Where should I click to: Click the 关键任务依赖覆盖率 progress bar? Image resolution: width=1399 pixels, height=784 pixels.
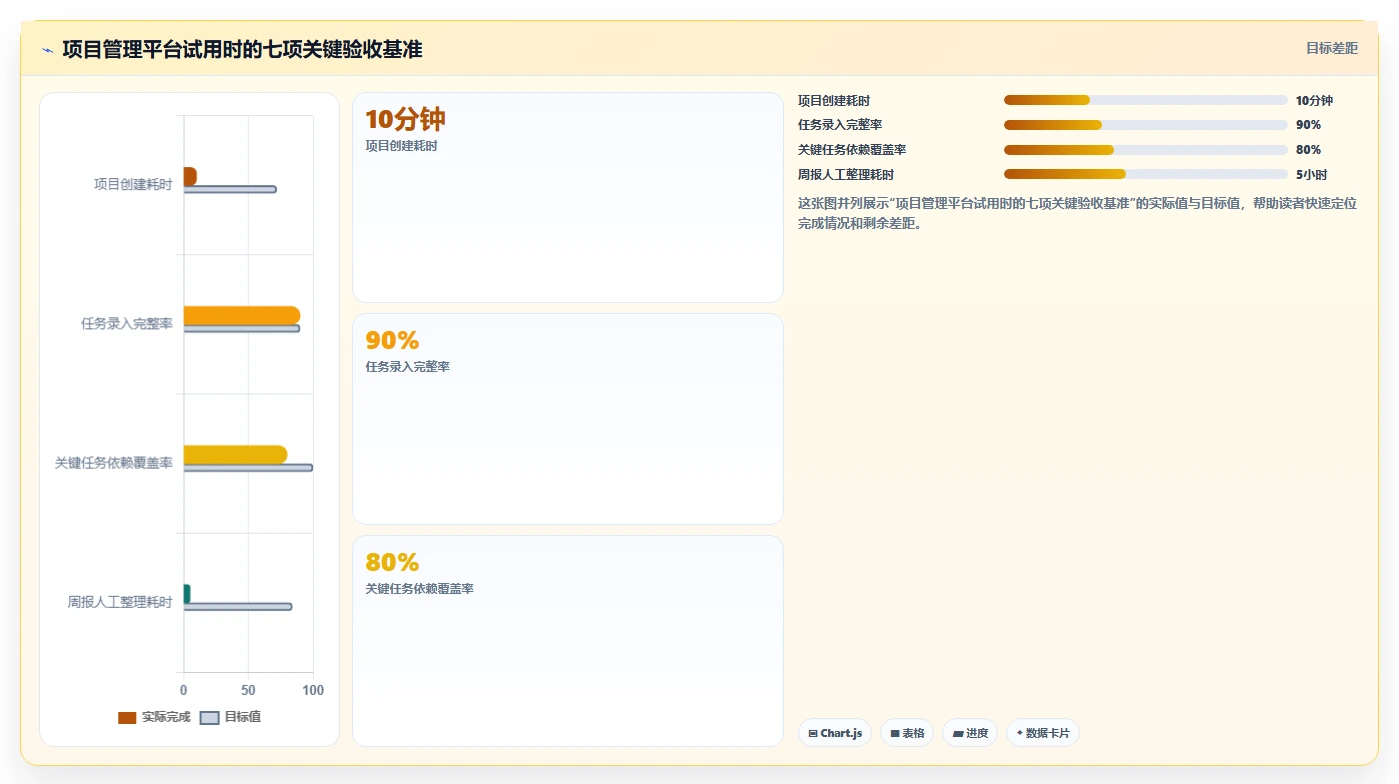pyautogui.click(x=1145, y=150)
